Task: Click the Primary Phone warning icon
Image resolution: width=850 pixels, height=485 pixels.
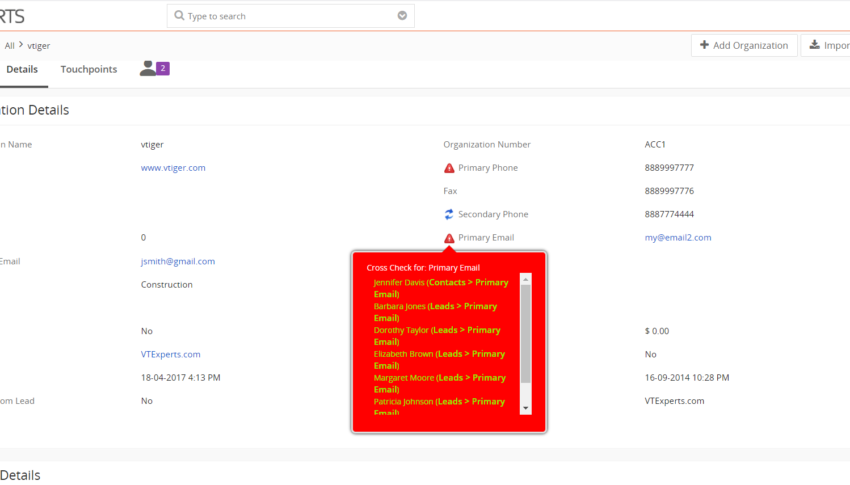Action: [449, 168]
